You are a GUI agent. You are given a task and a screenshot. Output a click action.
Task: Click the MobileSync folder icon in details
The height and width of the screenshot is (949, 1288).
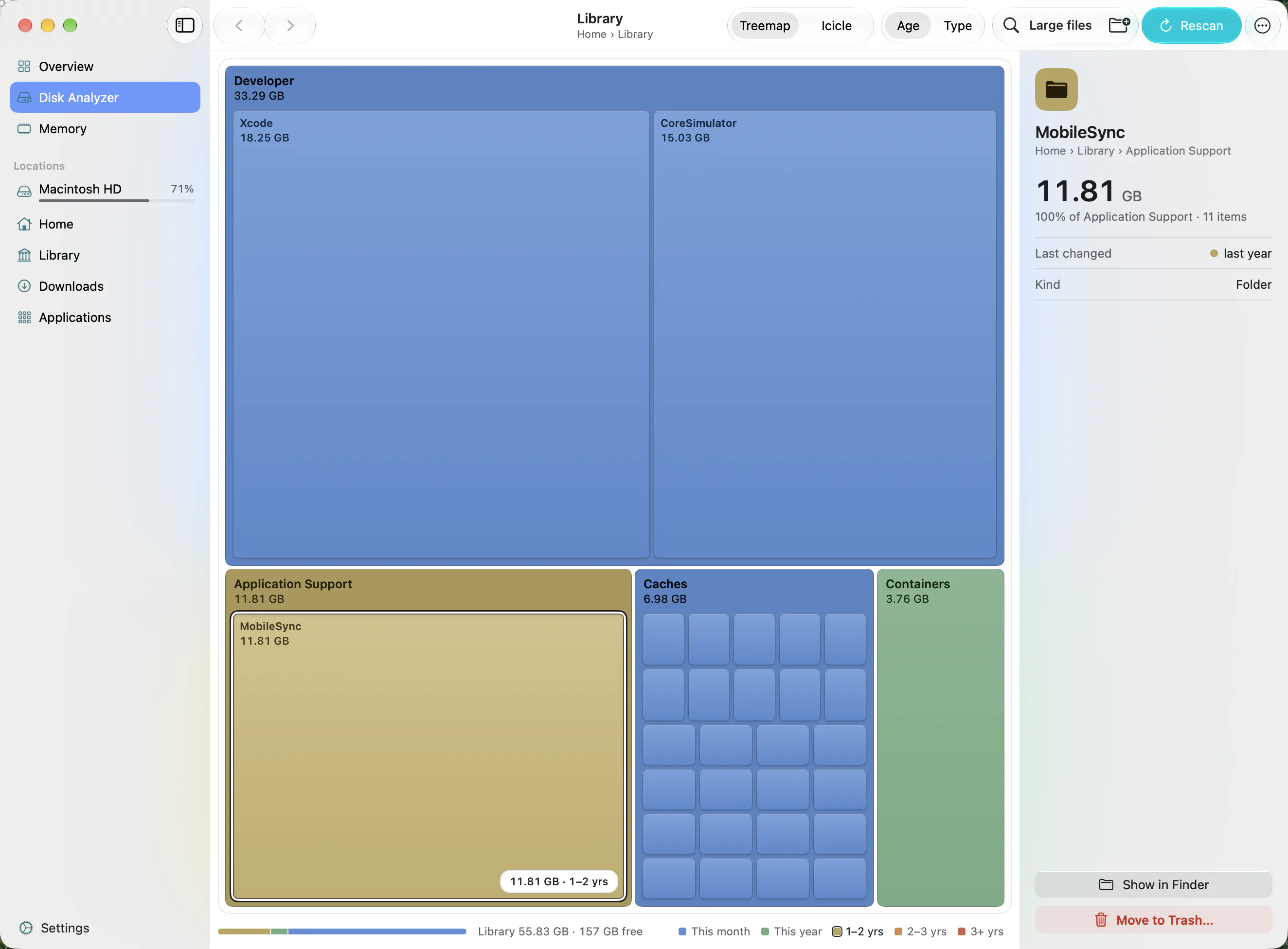[x=1056, y=89]
